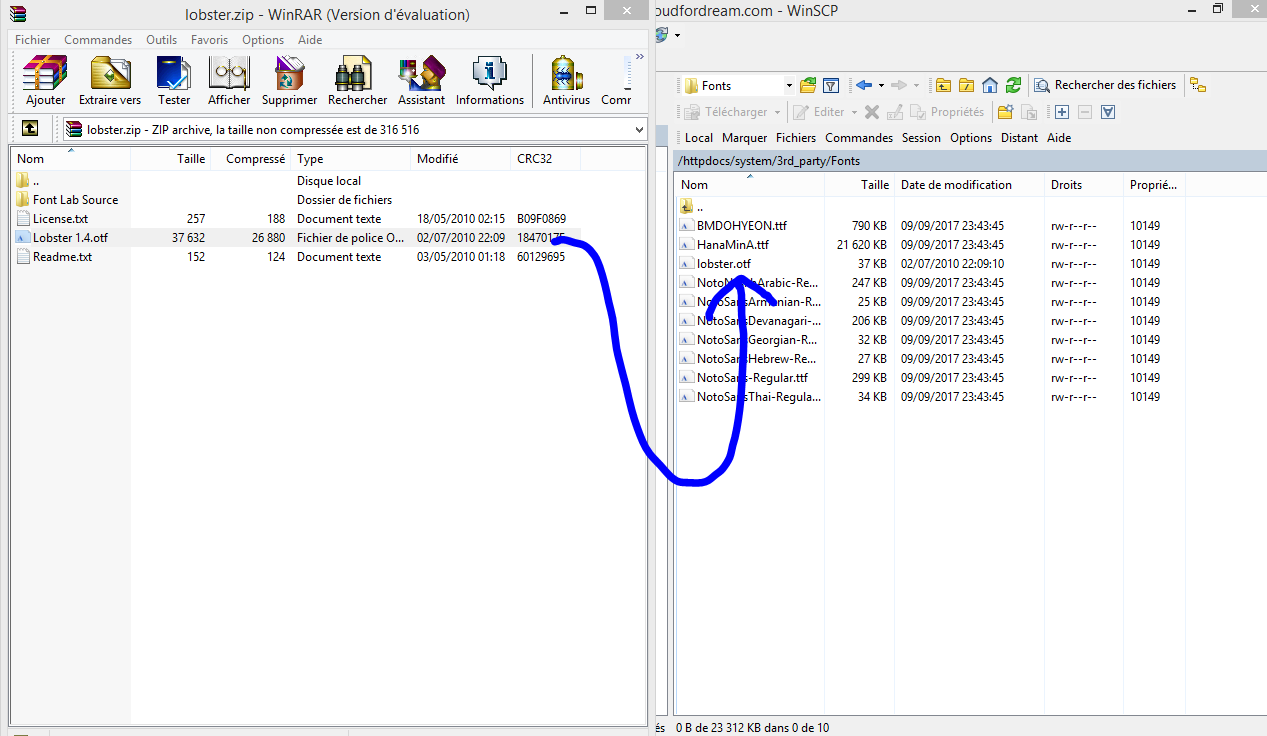Click the minus unselect-files icon in WinSCP
The width and height of the screenshot is (1267, 736).
pos(1085,112)
